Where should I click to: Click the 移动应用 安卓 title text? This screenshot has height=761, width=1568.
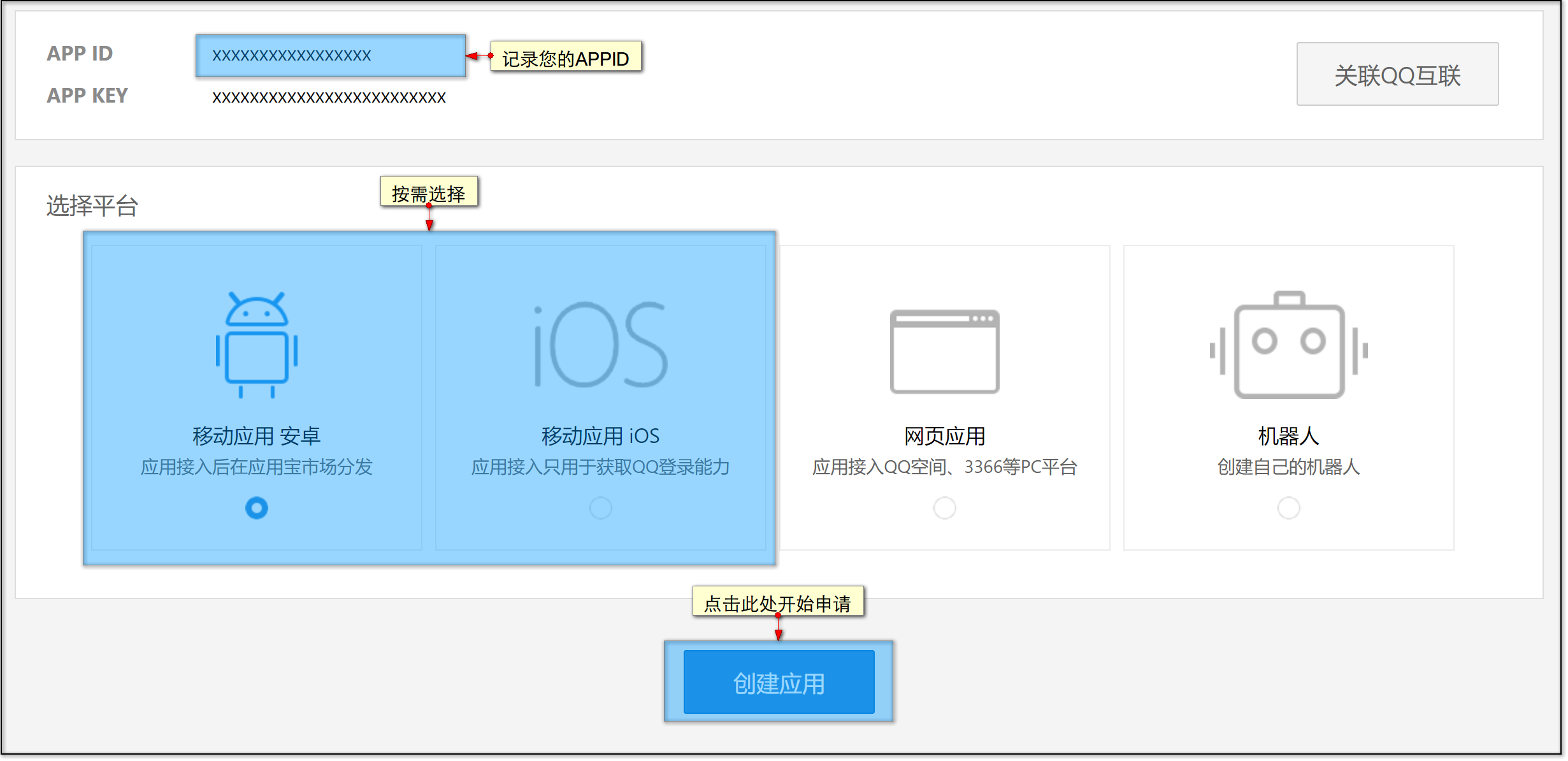click(257, 436)
